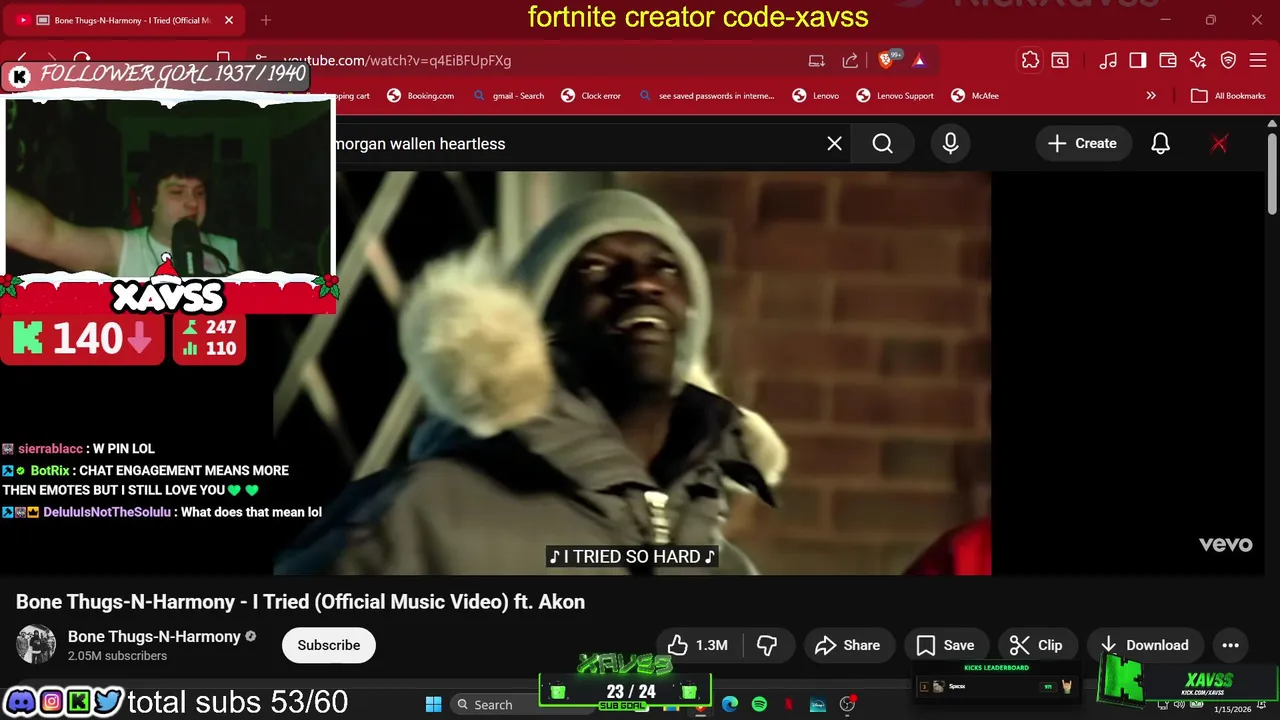1280x720 pixels.
Task: Click the install app icon in address bar
Action: point(817,61)
